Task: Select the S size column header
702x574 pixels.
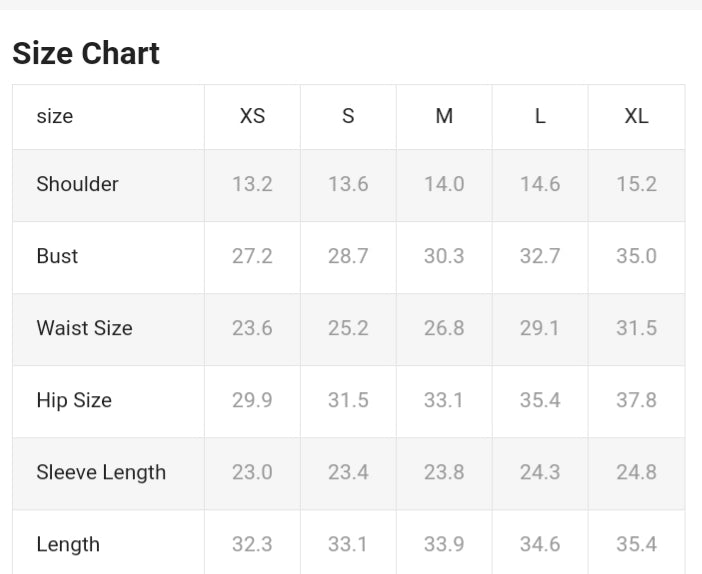Action: click(348, 116)
